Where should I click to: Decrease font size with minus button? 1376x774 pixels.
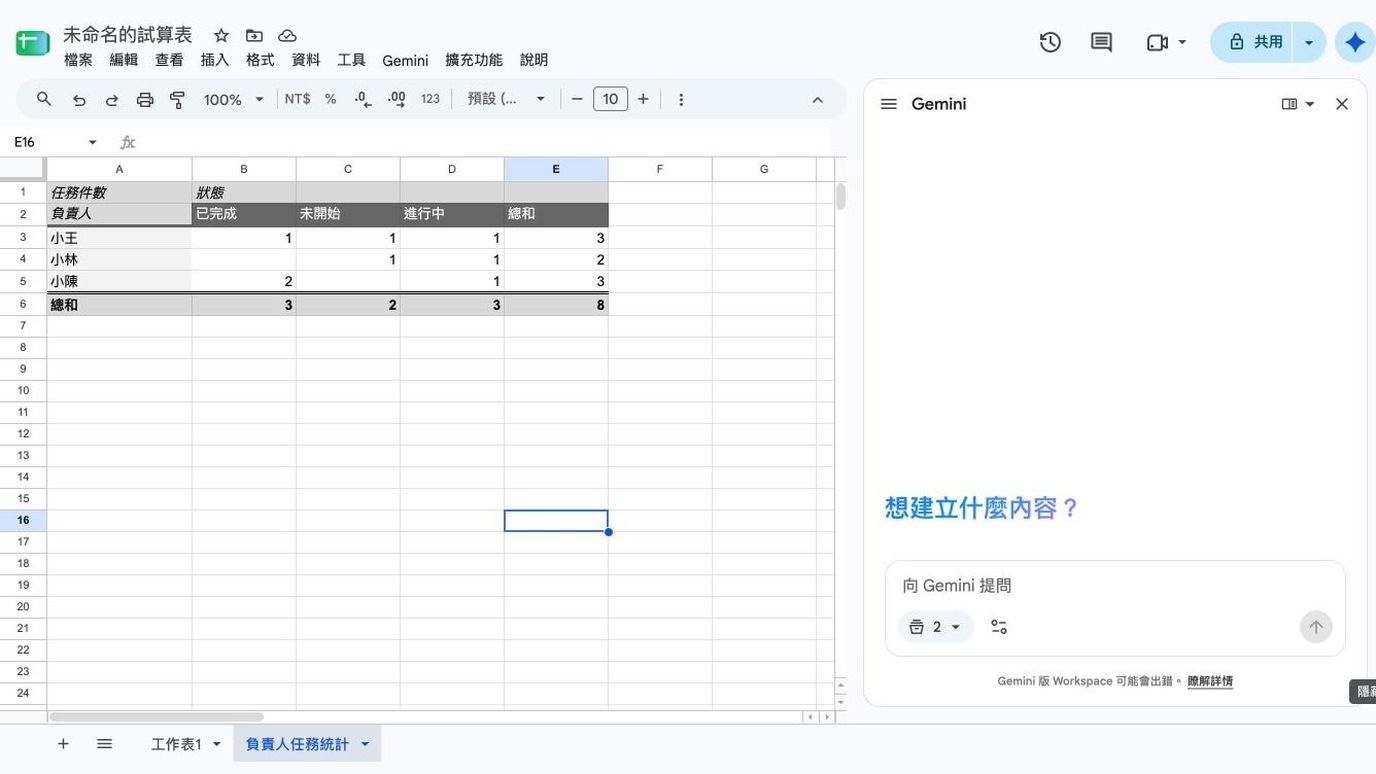pos(577,99)
